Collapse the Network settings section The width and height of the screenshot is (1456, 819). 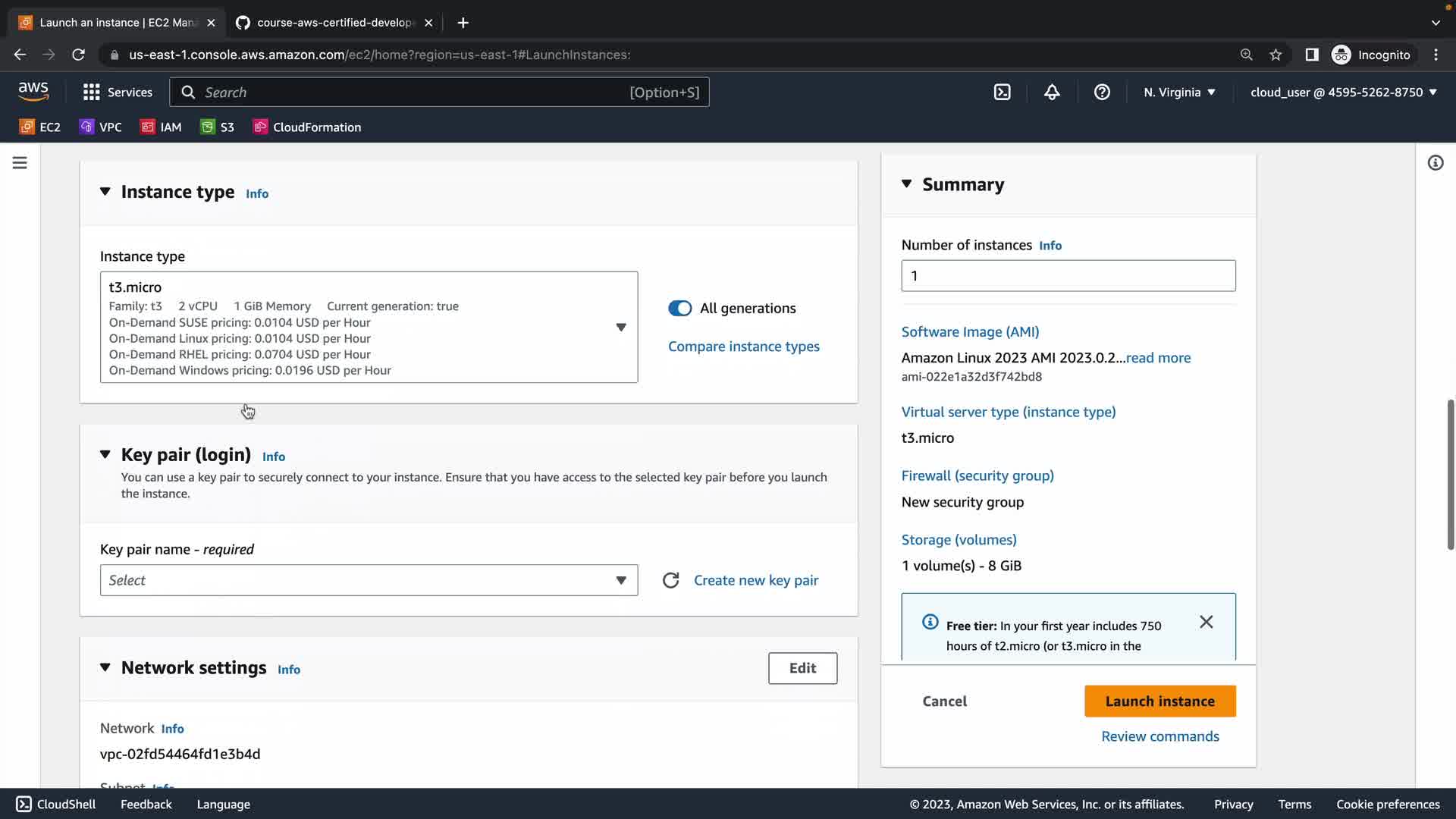coord(105,667)
